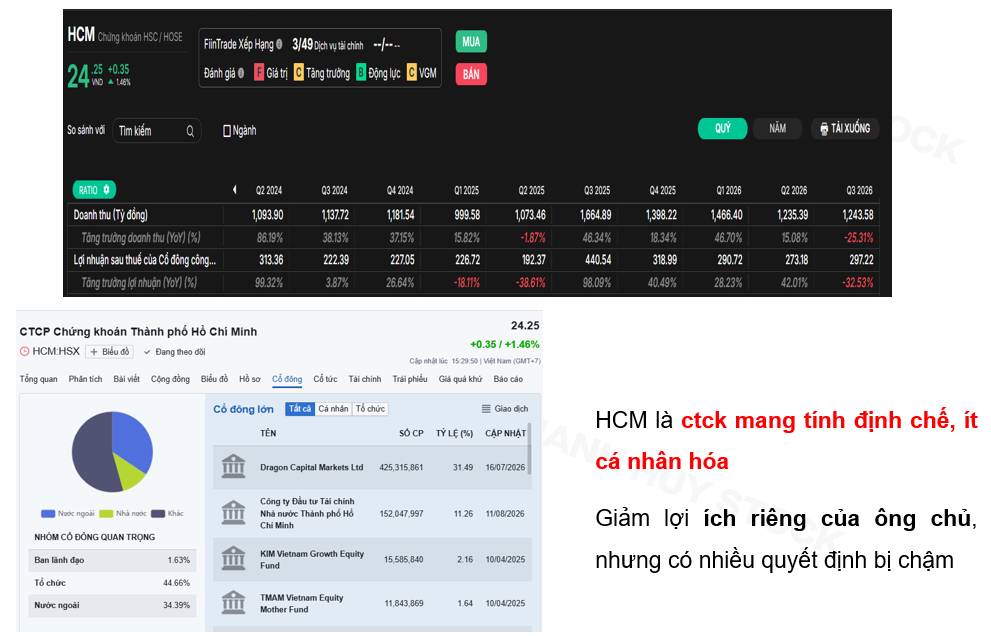Viewport: 991px width, 636px height.
Task: Click institution icon for KIM Vietnam Growth Equity
Action: tap(233, 559)
